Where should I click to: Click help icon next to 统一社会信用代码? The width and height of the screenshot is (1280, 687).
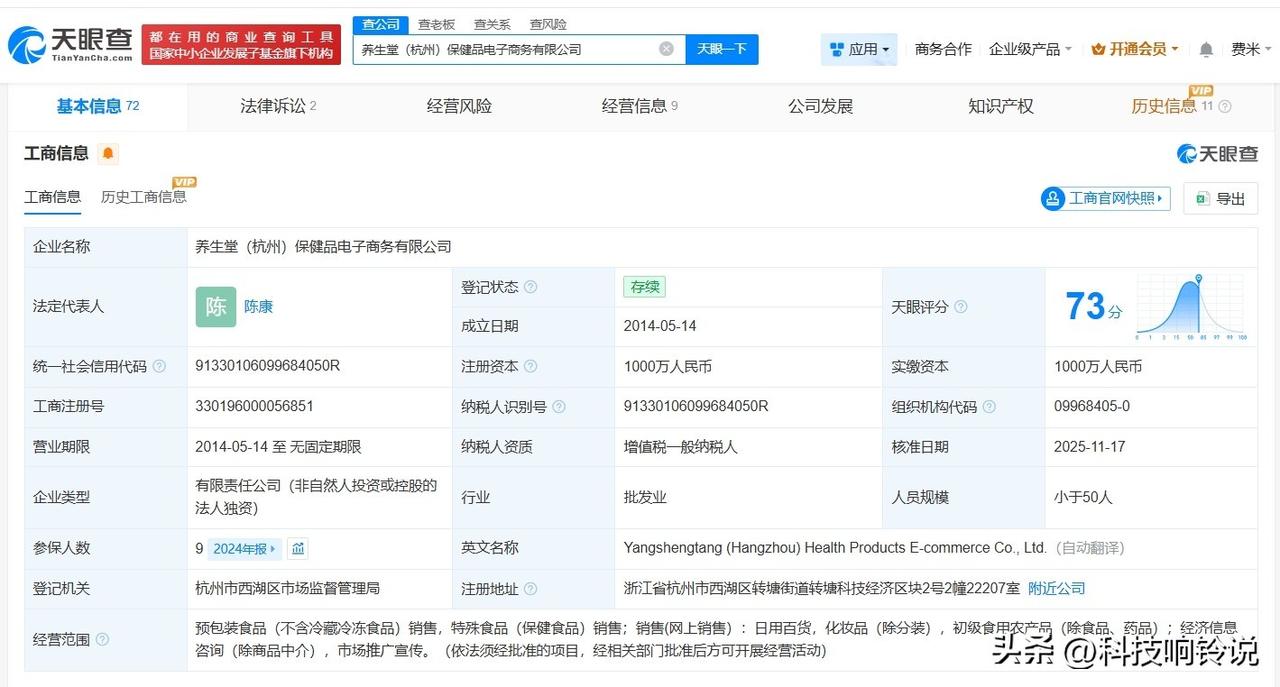pyautogui.click(x=159, y=367)
